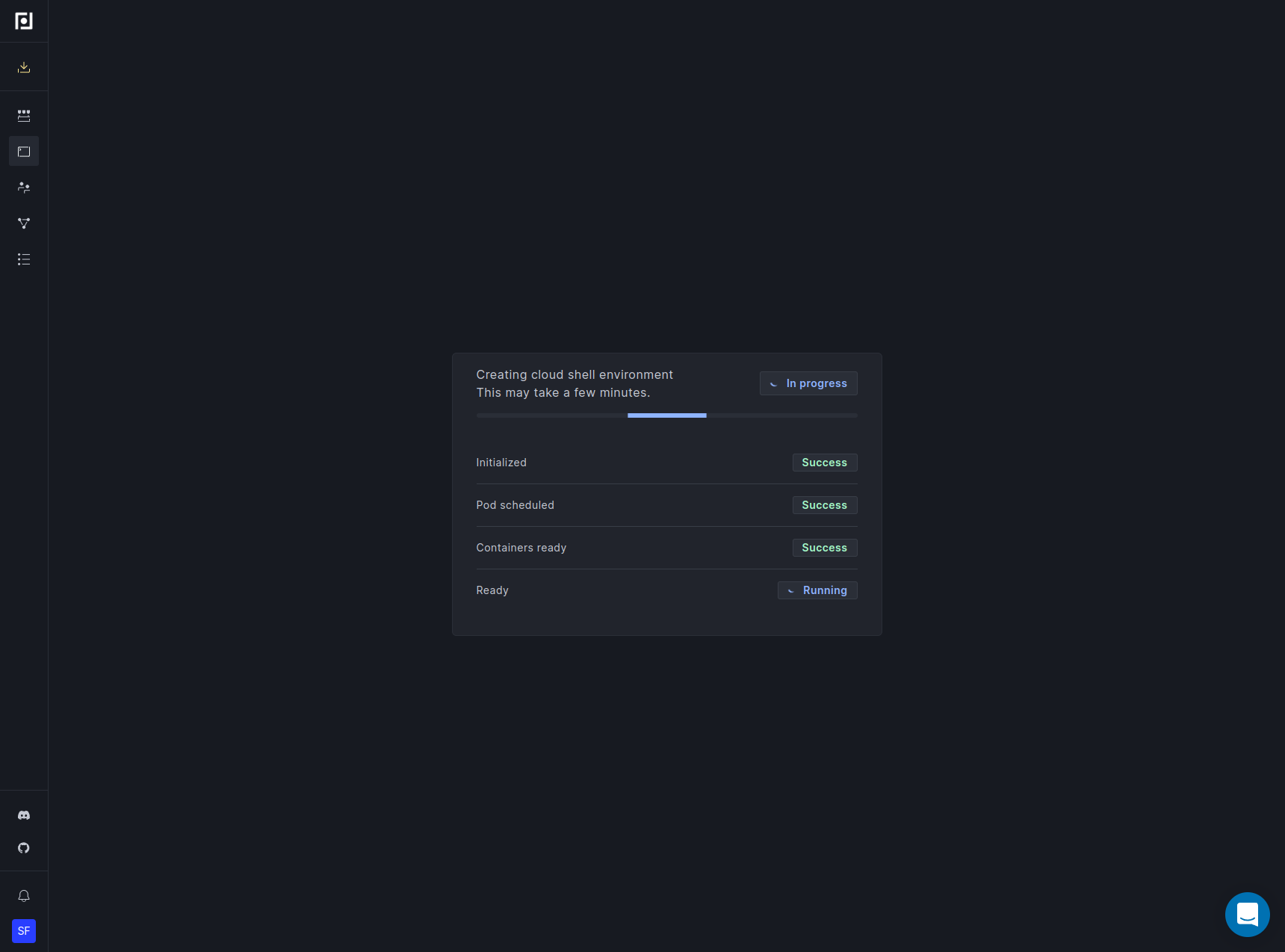
Task: Open the Discord community link icon
Action: 24,815
